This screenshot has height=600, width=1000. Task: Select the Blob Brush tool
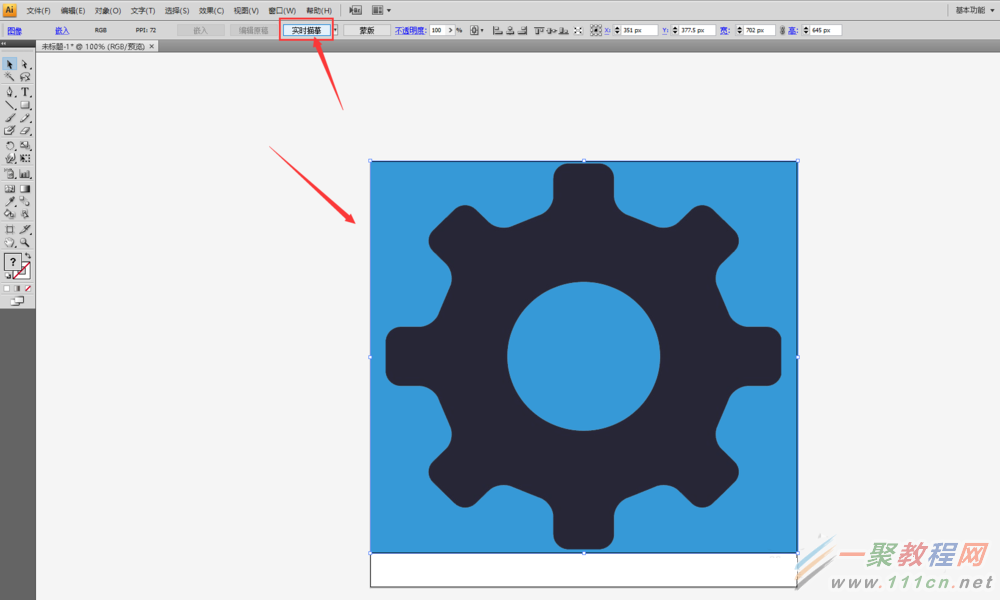(10, 131)
